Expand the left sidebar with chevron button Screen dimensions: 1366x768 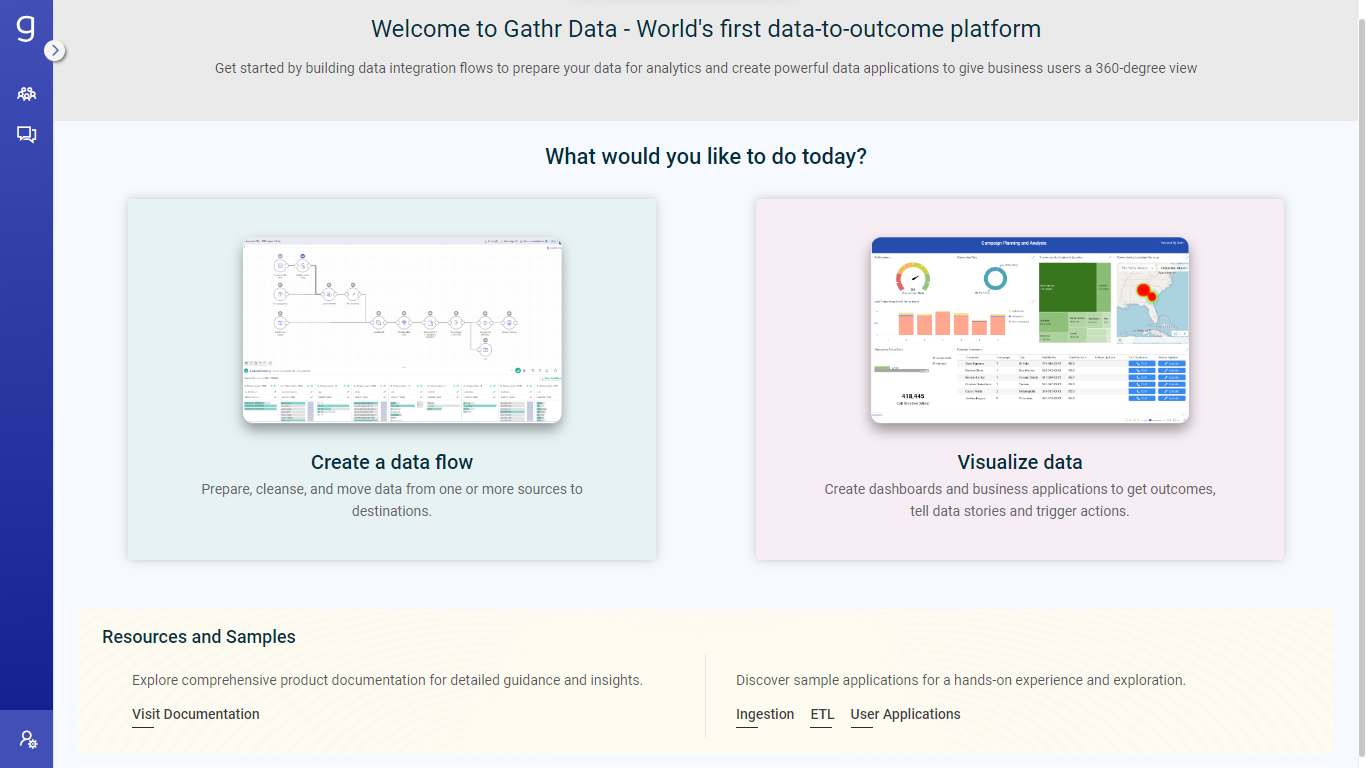point(55,50)
